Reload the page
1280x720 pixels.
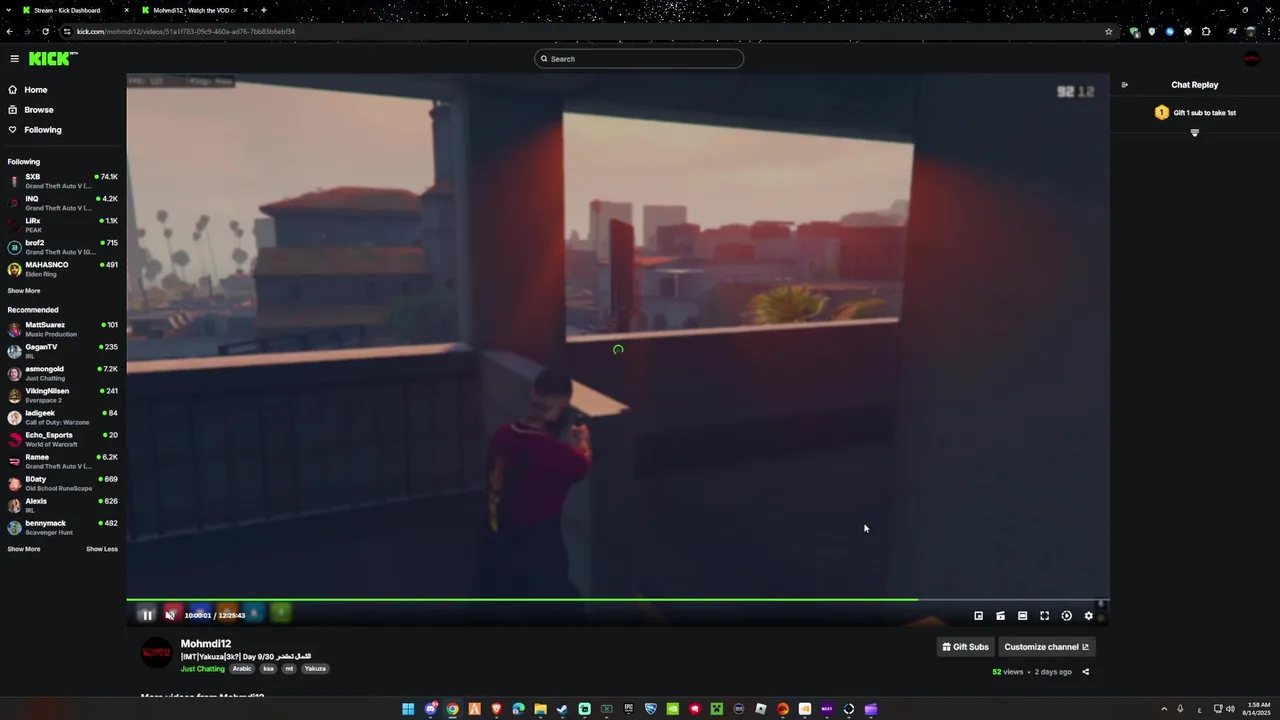click(45, 31)
